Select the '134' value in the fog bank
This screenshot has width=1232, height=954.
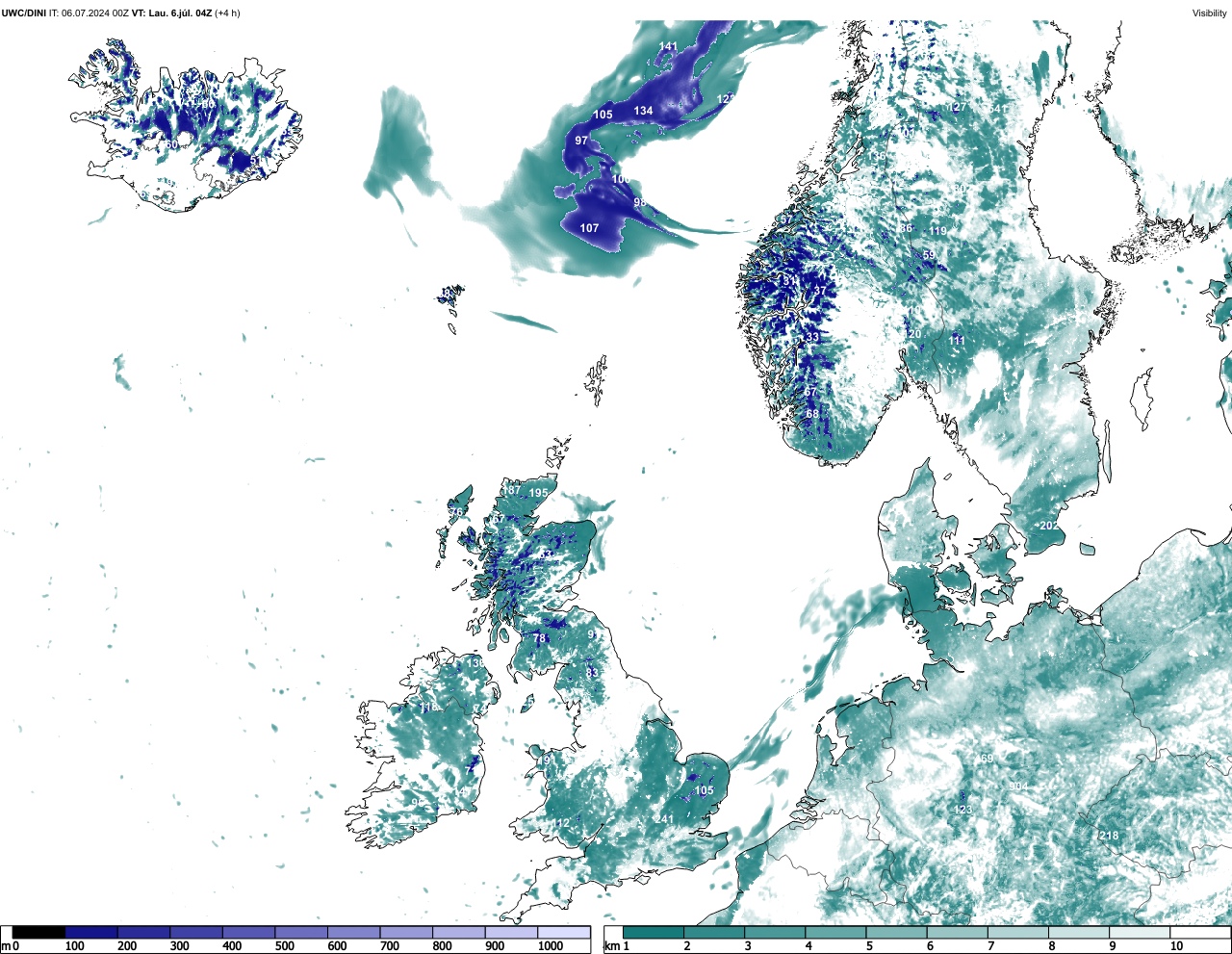(643, 111)
